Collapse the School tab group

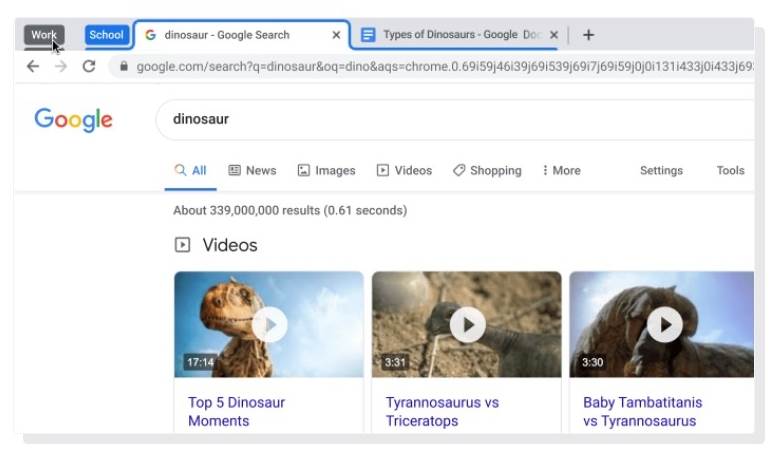coord(106,35)
